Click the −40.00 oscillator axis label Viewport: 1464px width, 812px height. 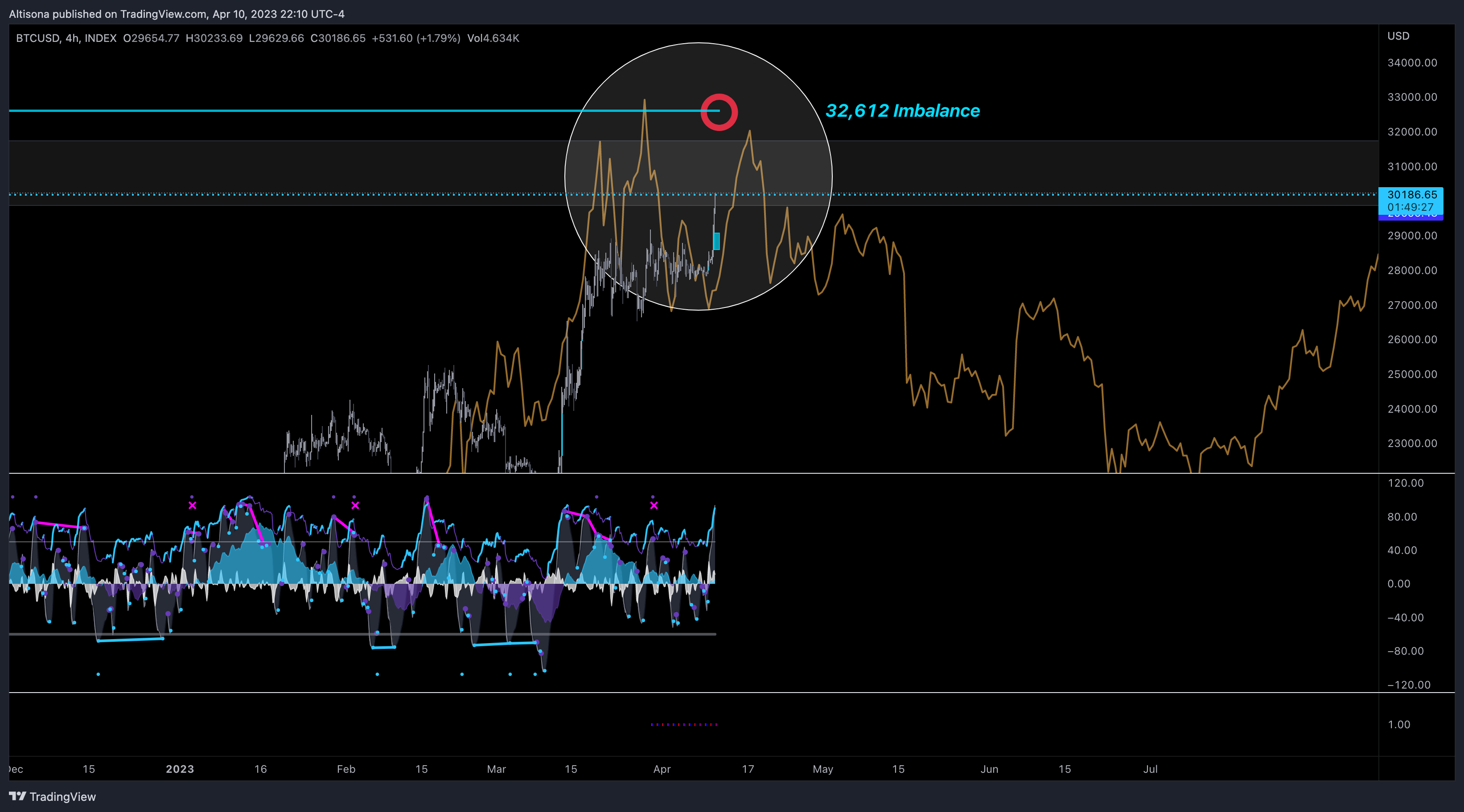pyautogui.click(x=1406, y=618)
